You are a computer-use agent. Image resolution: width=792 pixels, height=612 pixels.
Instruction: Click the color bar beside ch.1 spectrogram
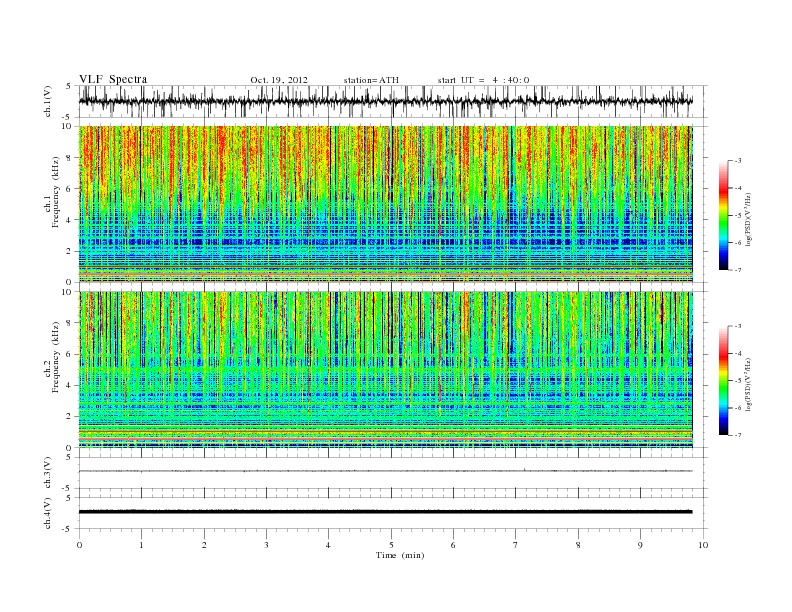723,215
